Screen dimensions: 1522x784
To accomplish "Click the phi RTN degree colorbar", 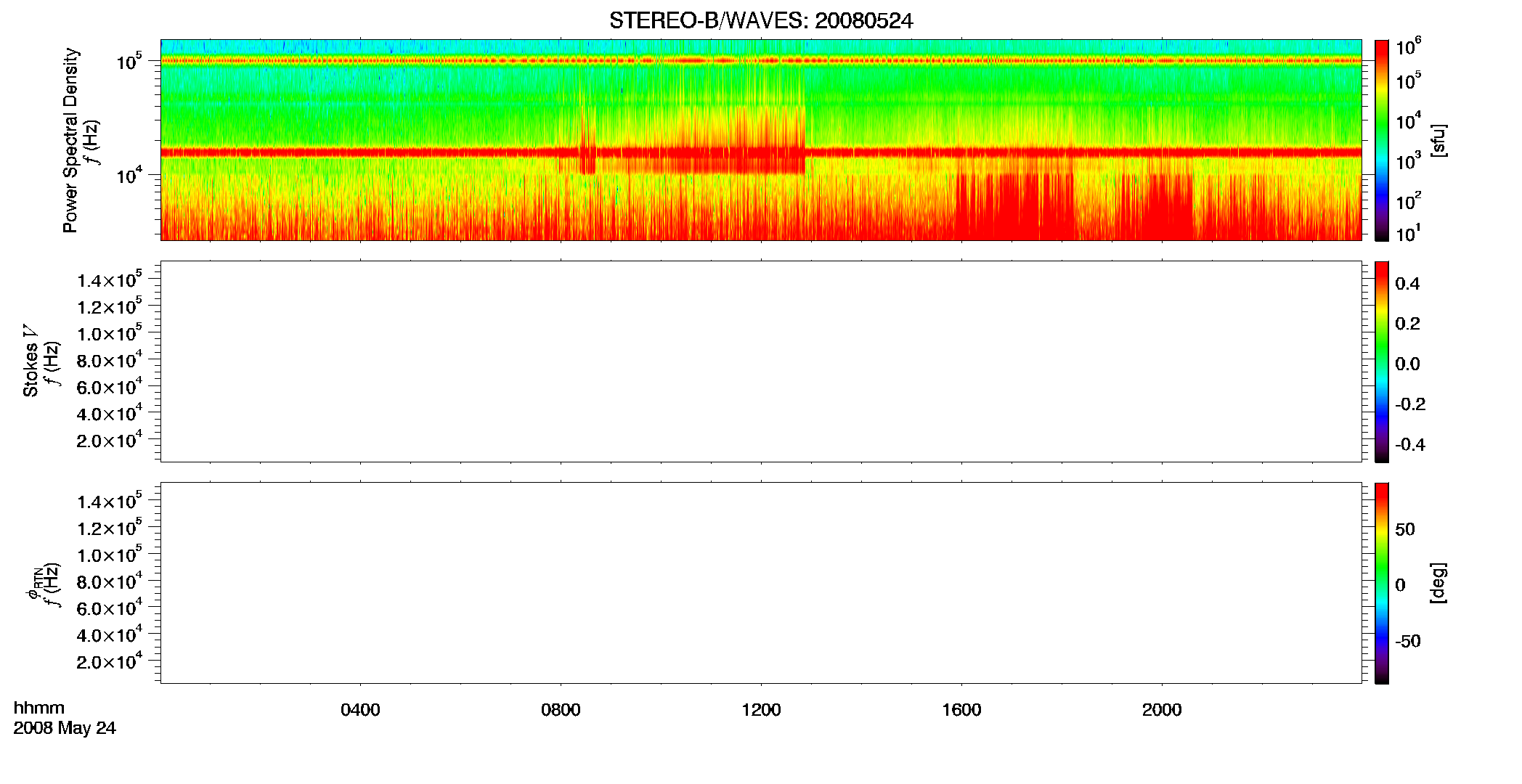I will tap(1382, 583).
